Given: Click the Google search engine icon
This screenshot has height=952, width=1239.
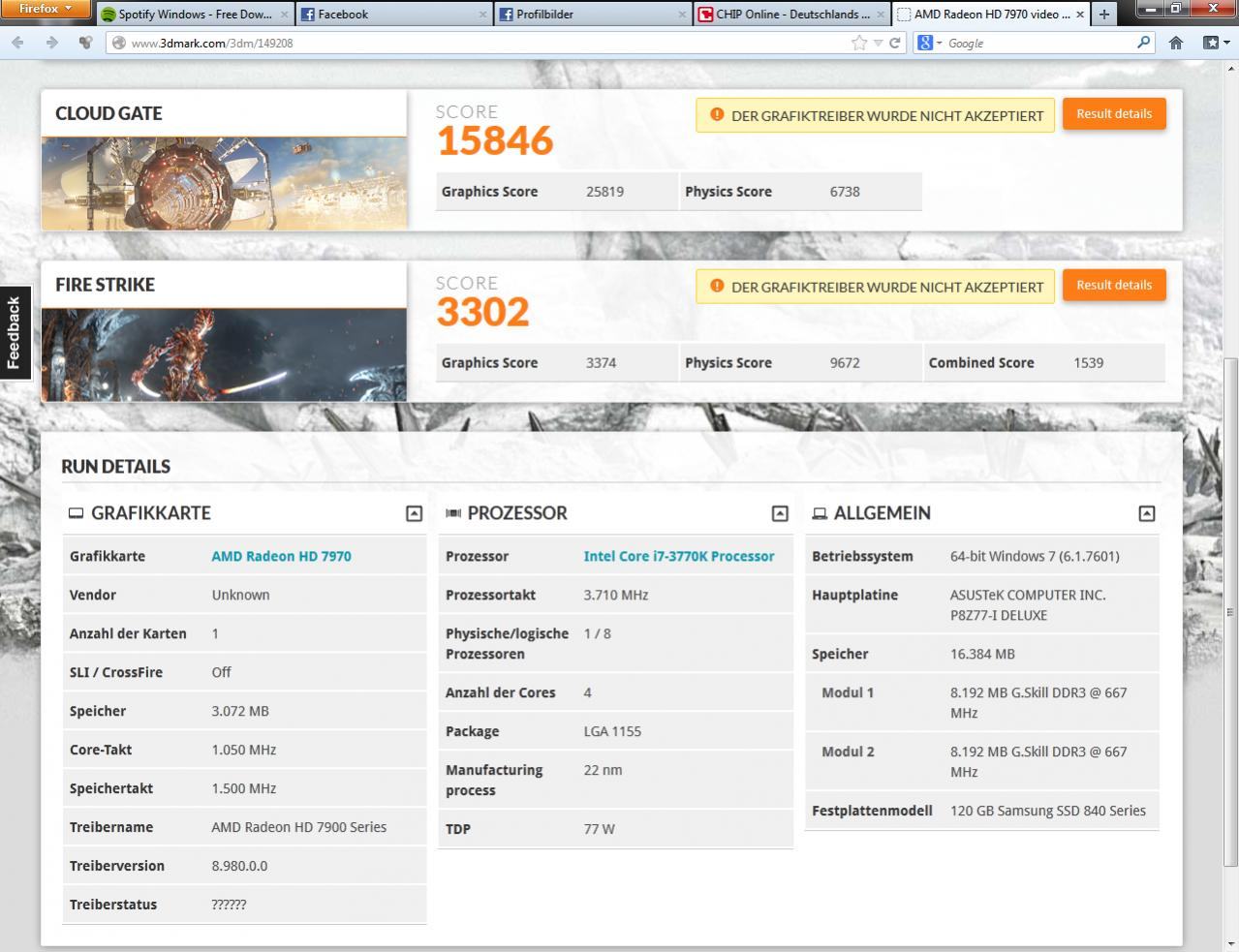Looking at the screenshot, I should (x=925, y=43).
